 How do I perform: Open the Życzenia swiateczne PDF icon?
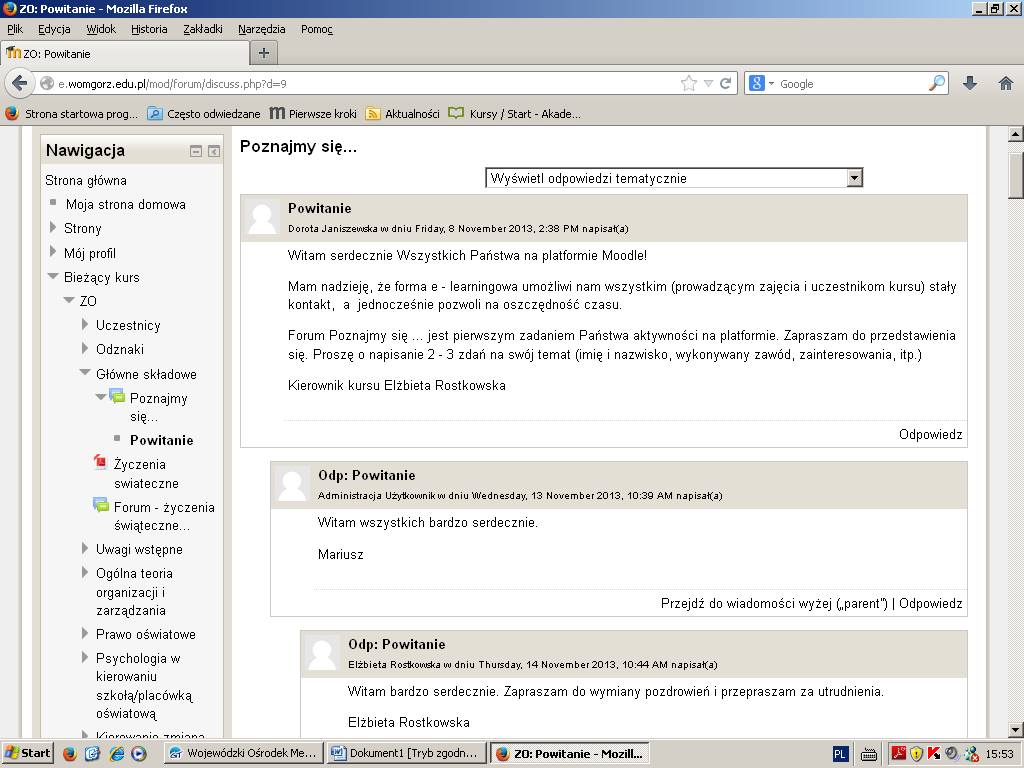pyautogui.click(x=100, y=462)
